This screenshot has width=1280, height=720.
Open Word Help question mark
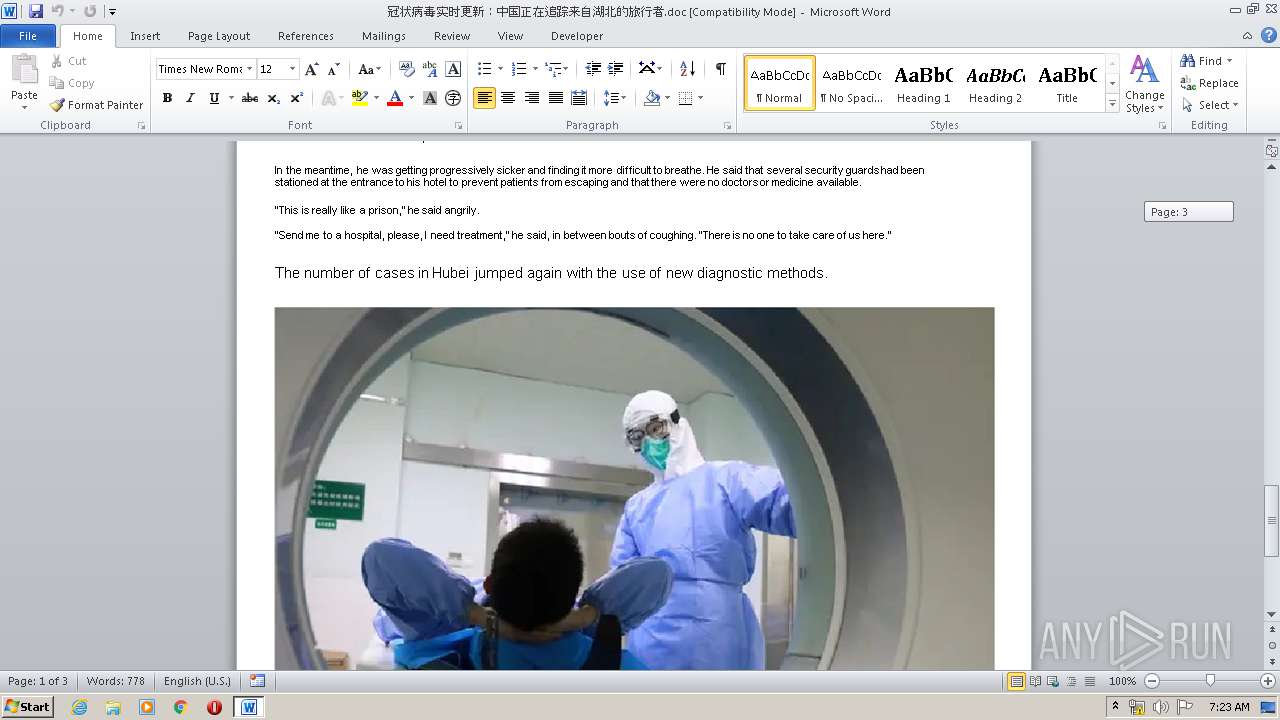(x=1270, y=35)
